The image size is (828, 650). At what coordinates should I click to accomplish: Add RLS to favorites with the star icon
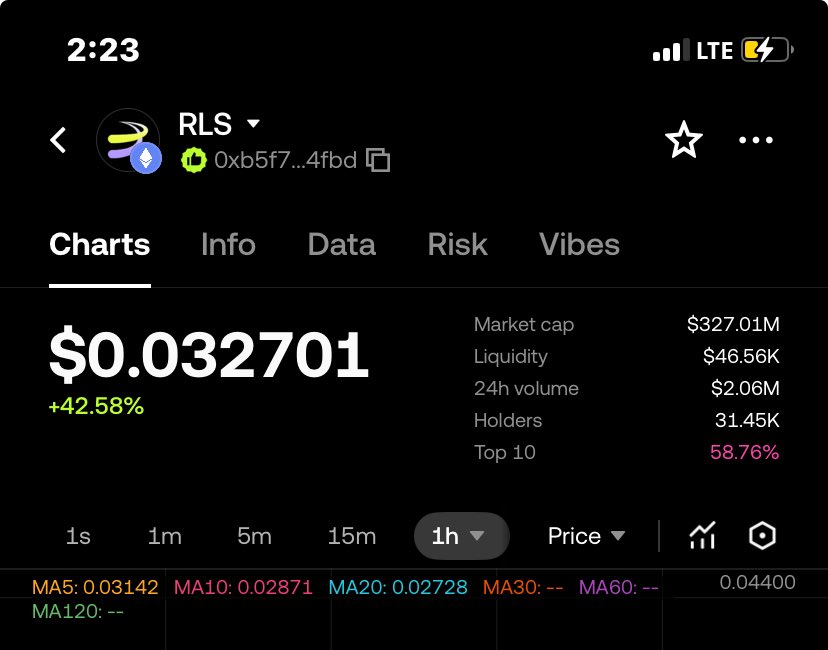[x=684, y=140]
